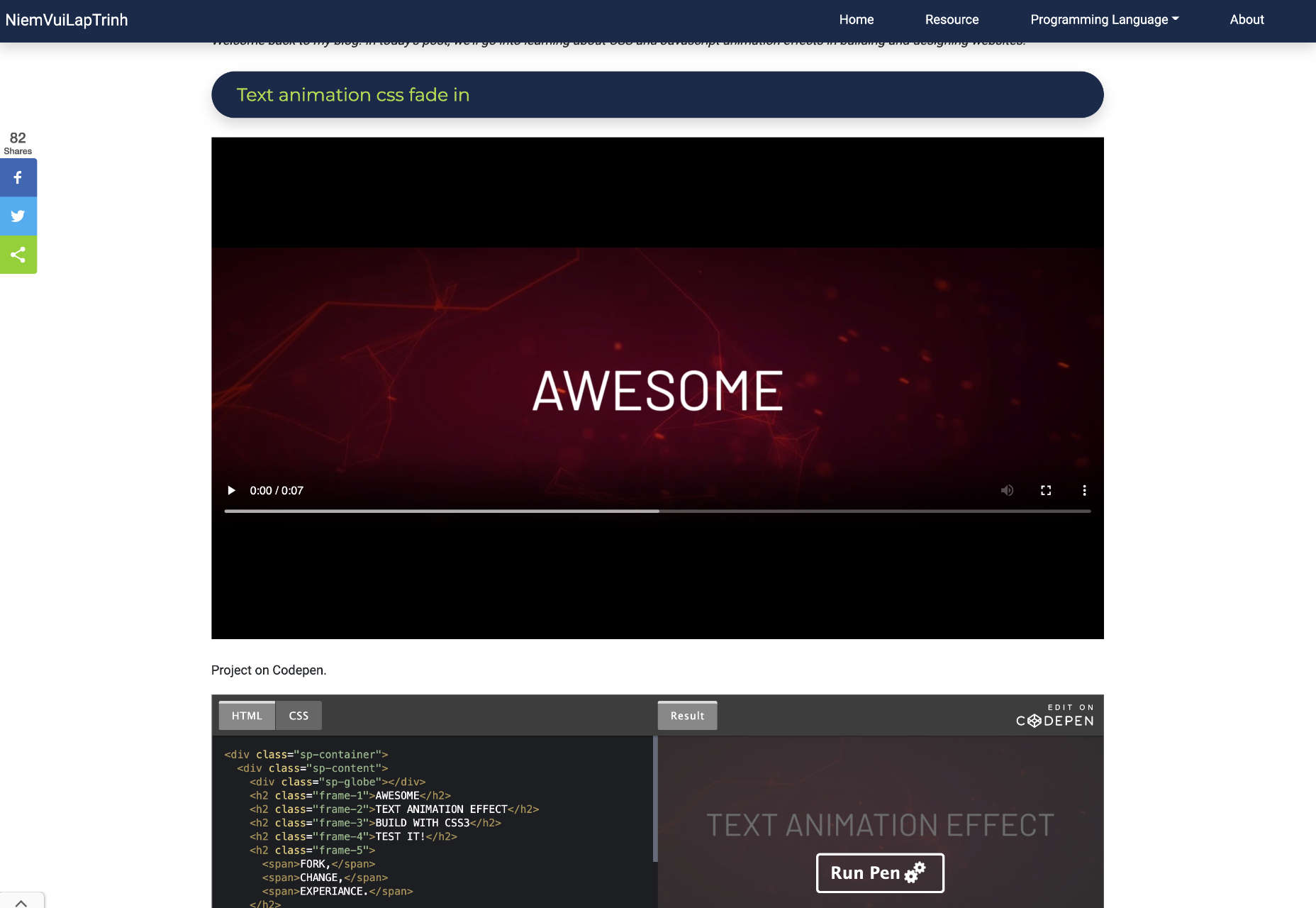Open Edit on CodePen logo link
The height and width of the screenshot is (908, 1316).
tap(1055, 716)
